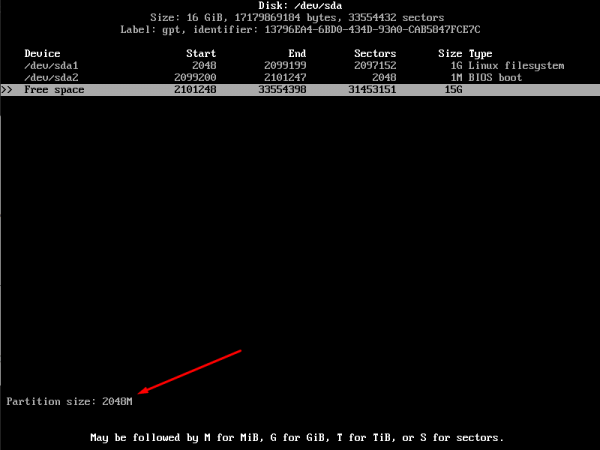Click the 15G free space size

pos(453,90)
